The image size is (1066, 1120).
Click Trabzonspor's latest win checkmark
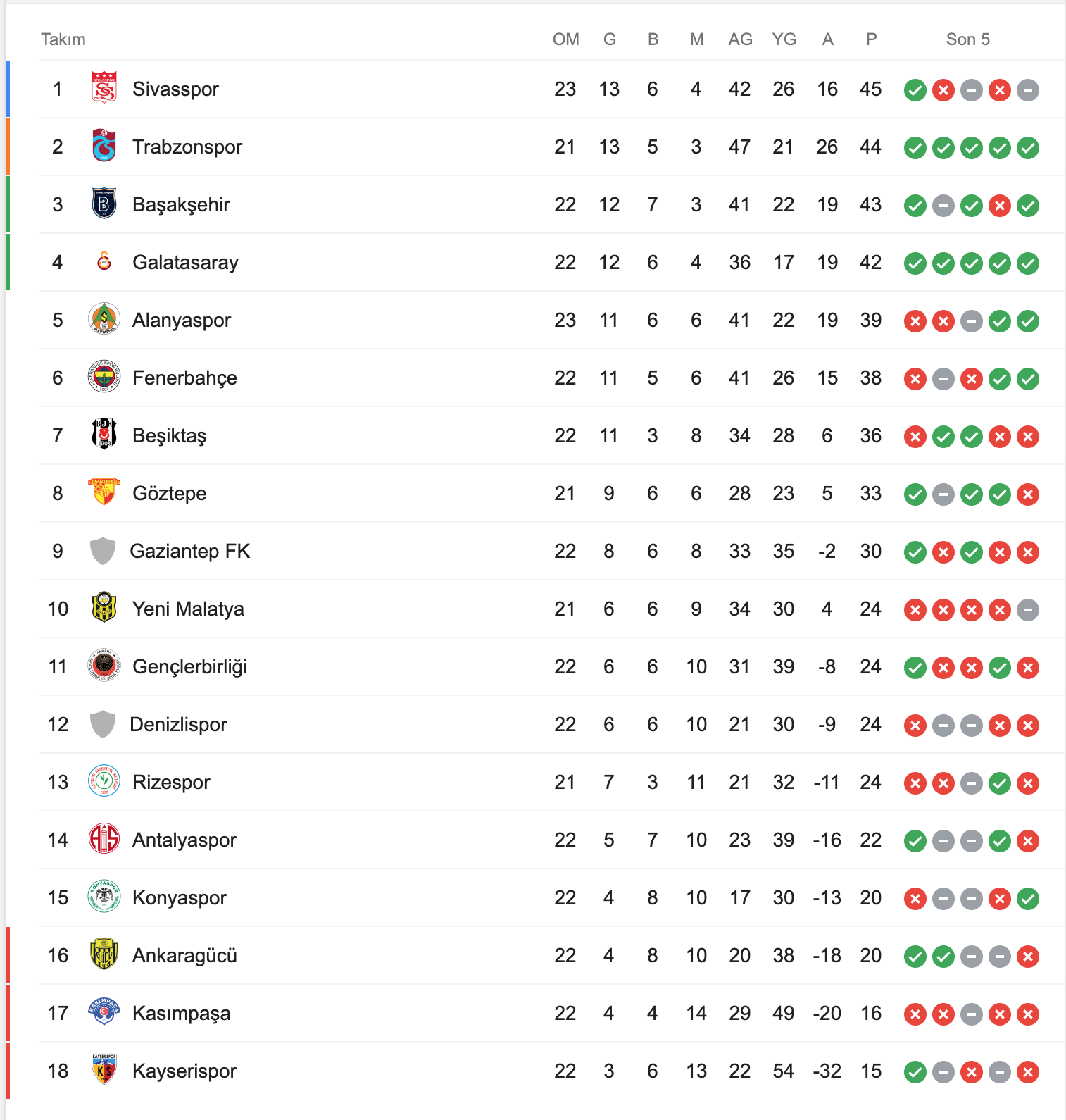[x=1028, y=148]
